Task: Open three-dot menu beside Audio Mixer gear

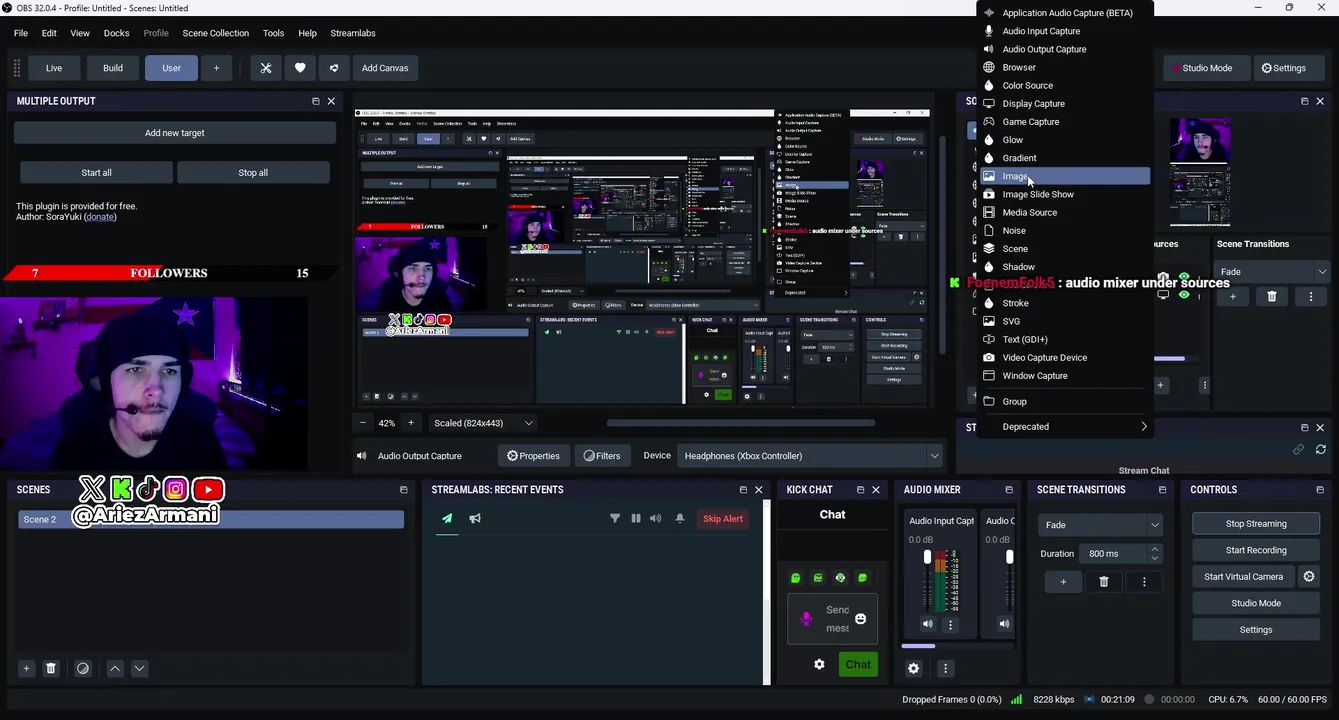Action: (x=945, y=668)
